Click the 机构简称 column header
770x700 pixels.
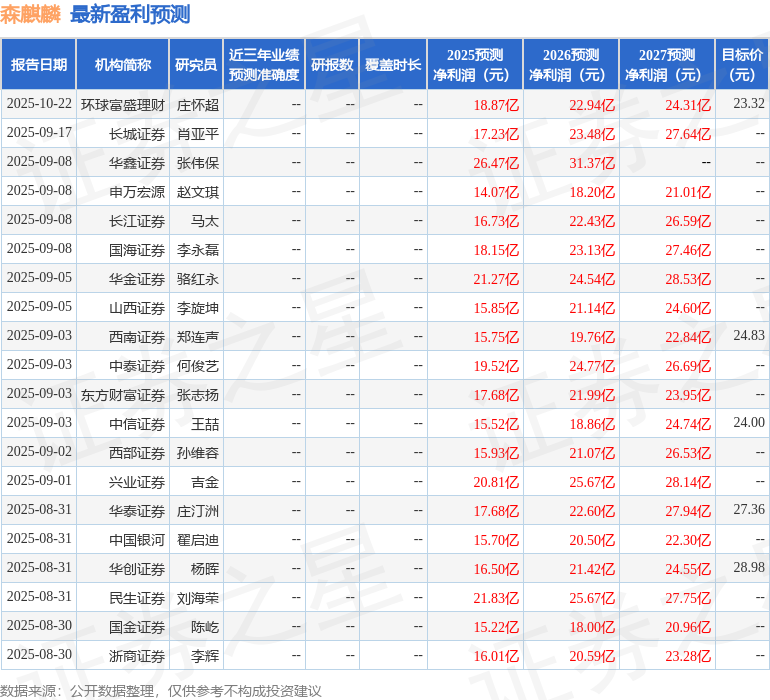tap(123, 65)
